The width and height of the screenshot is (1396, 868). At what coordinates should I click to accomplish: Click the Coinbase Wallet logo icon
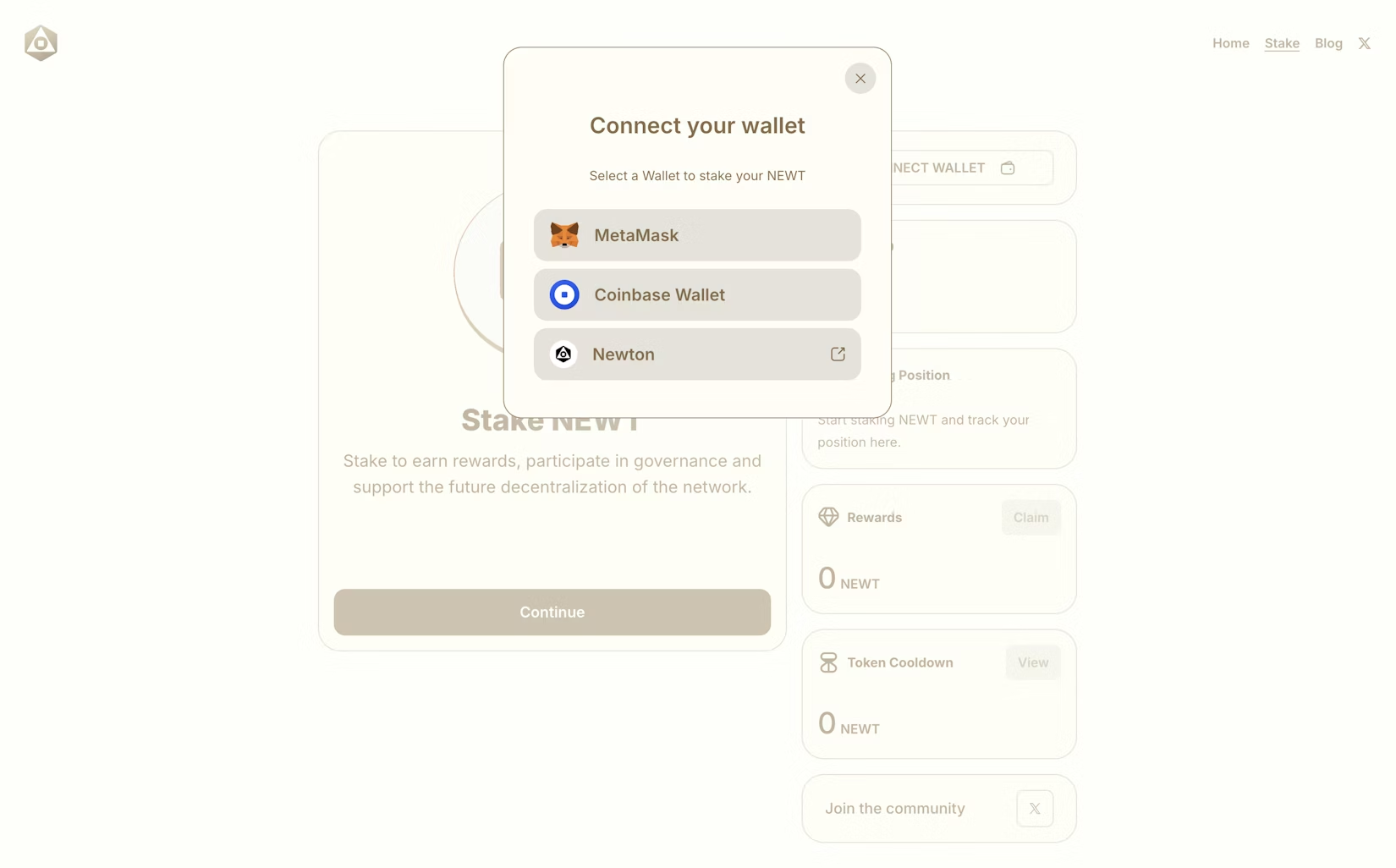564,295
